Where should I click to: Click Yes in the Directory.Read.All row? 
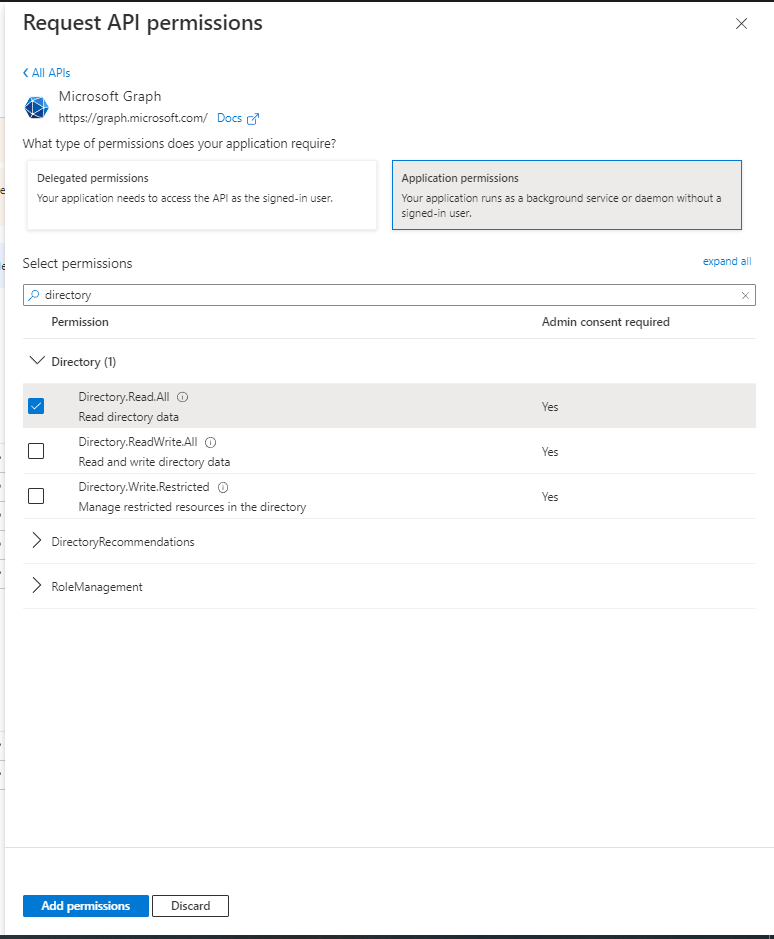tap(550, 407)
